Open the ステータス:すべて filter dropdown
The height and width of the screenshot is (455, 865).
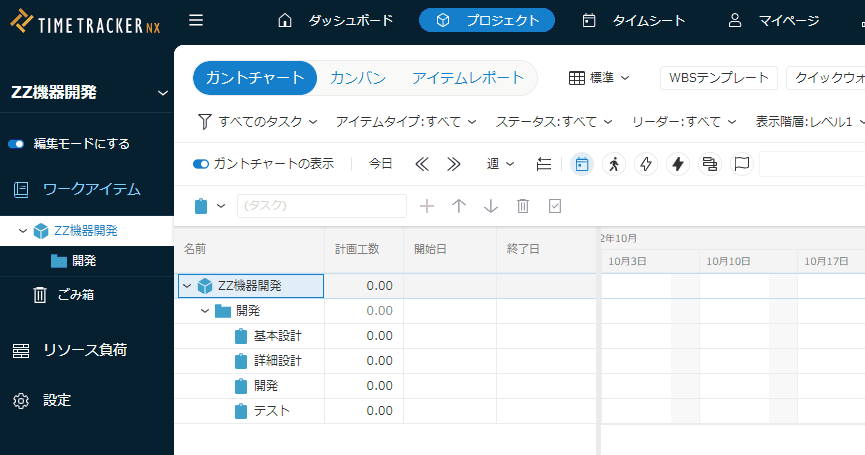553,122
